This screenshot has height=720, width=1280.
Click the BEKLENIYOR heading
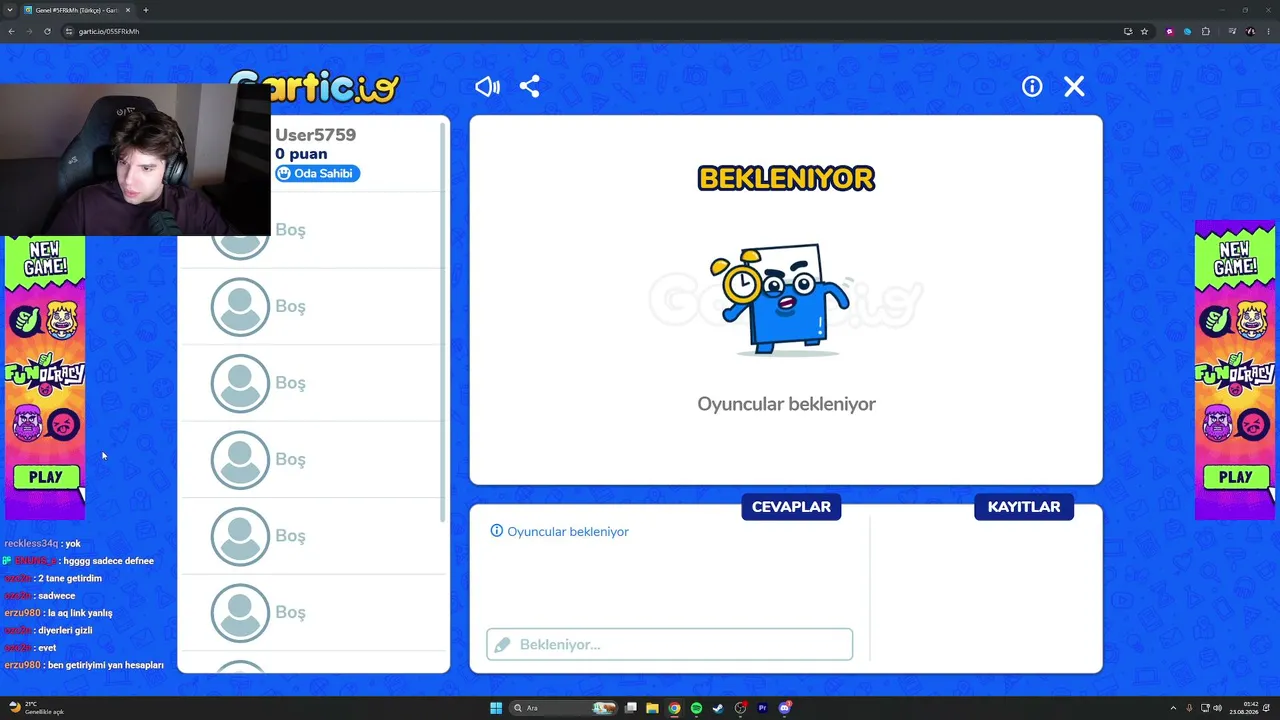point(786,178)
